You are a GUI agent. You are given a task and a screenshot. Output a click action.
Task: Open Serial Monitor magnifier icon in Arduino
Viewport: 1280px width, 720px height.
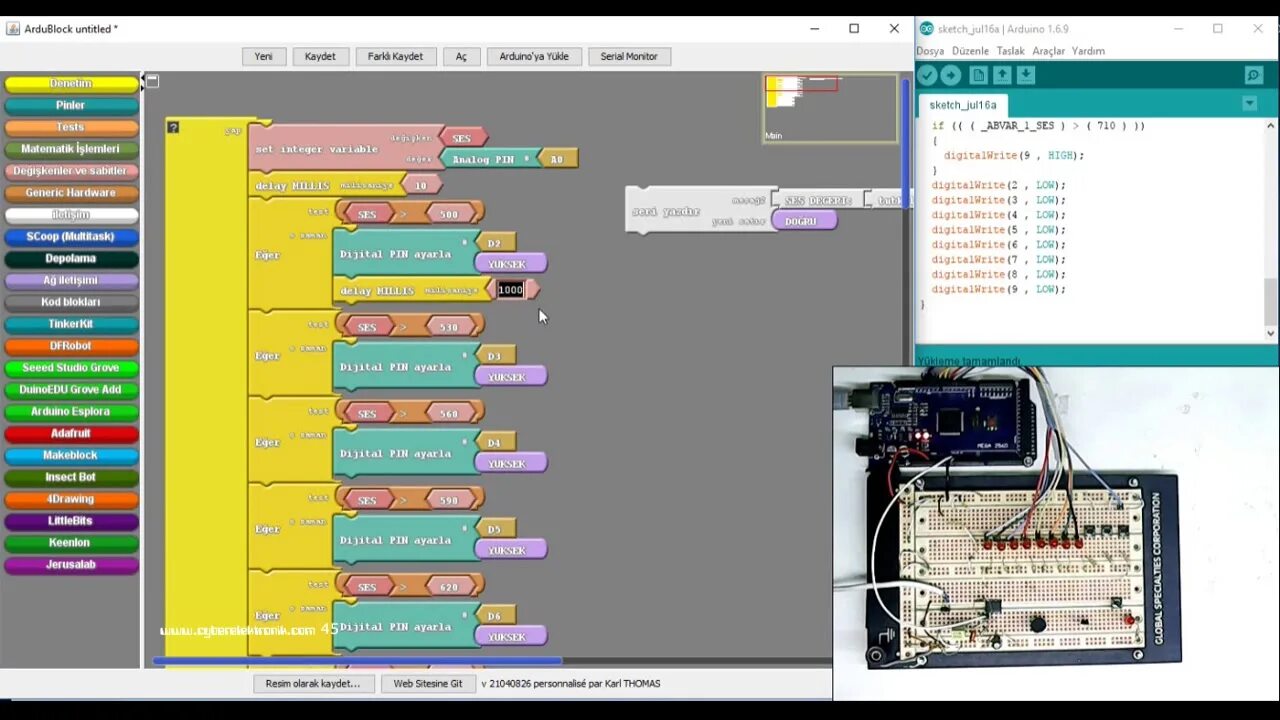[x=1253, y=75]
